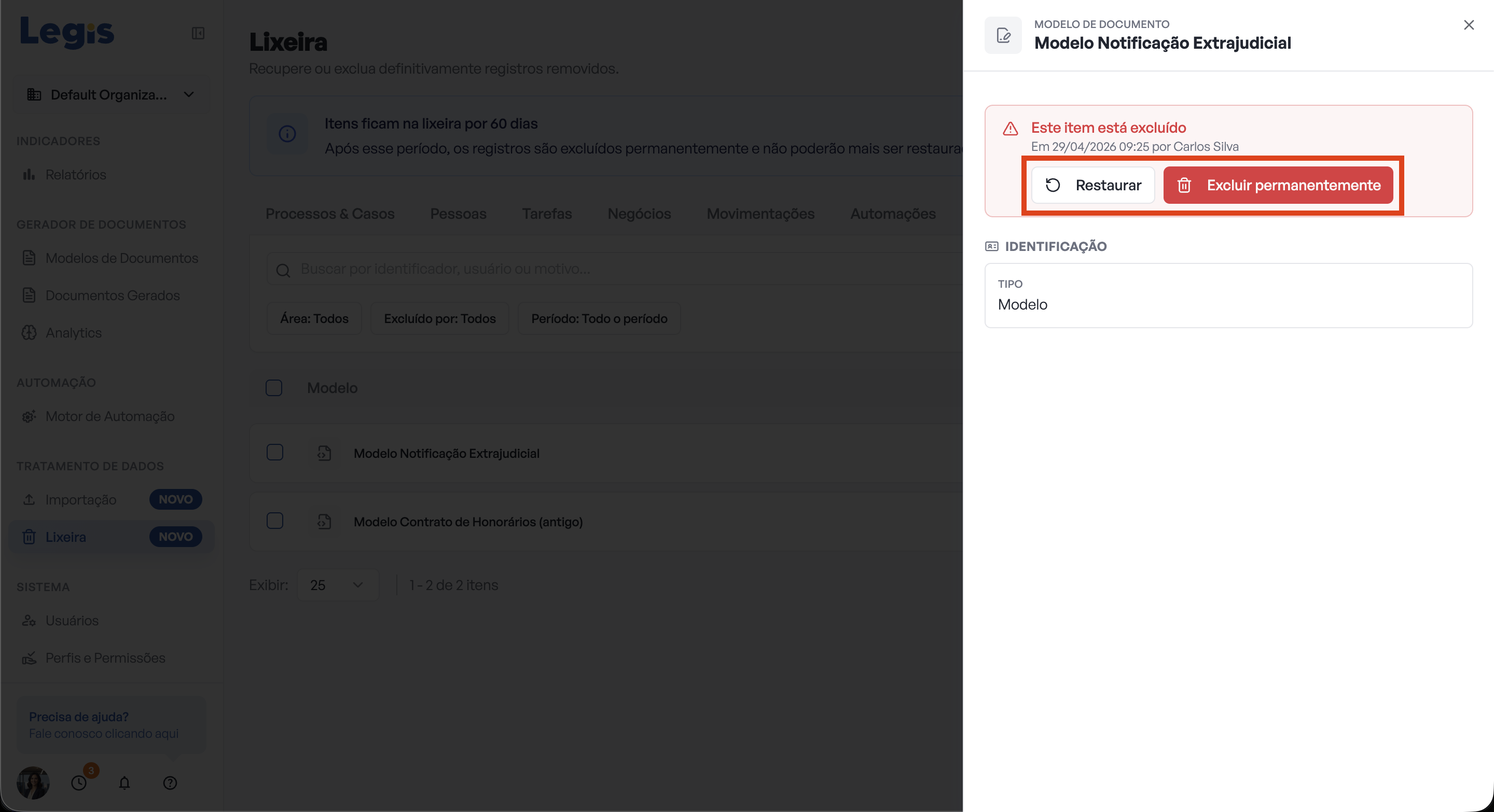Open Modelo Contrato de Honorários (antigo) row
The height and width of the screenshot is (812, 1494).
coord(606,522)
